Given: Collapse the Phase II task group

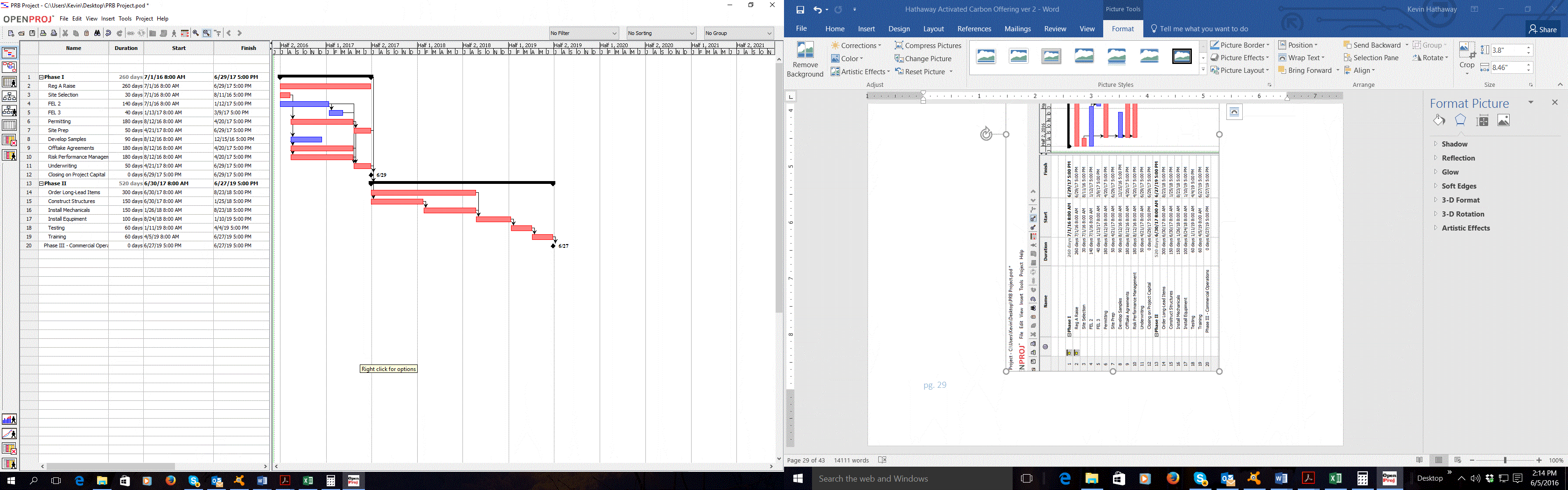Looking at the screenshot, I should click(x=42, y=183).
